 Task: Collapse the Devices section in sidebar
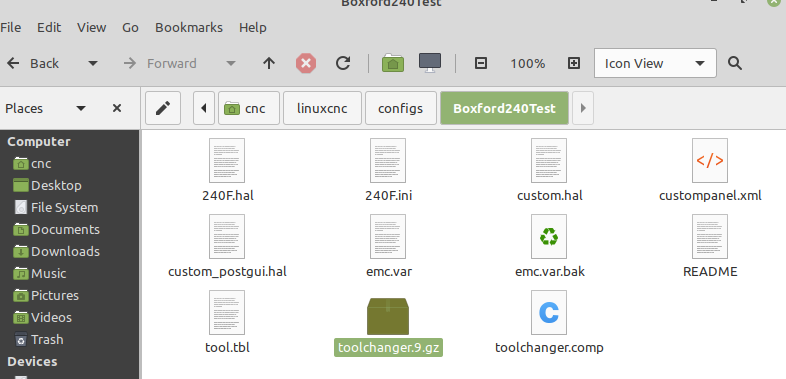coord(32,361)
